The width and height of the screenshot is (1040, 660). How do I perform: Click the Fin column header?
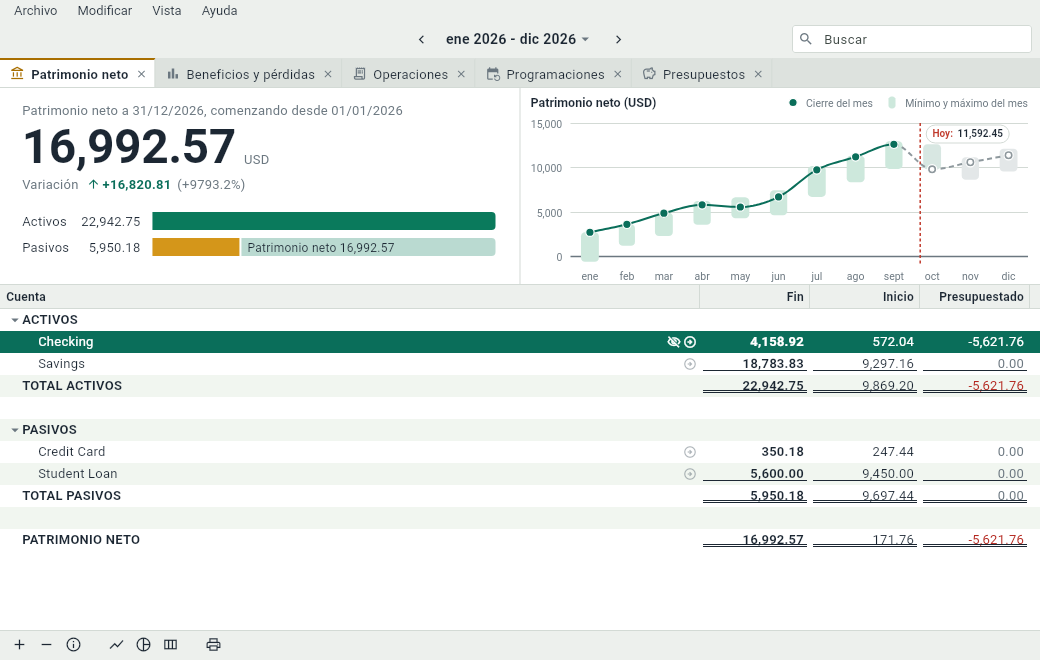[755, 297]
